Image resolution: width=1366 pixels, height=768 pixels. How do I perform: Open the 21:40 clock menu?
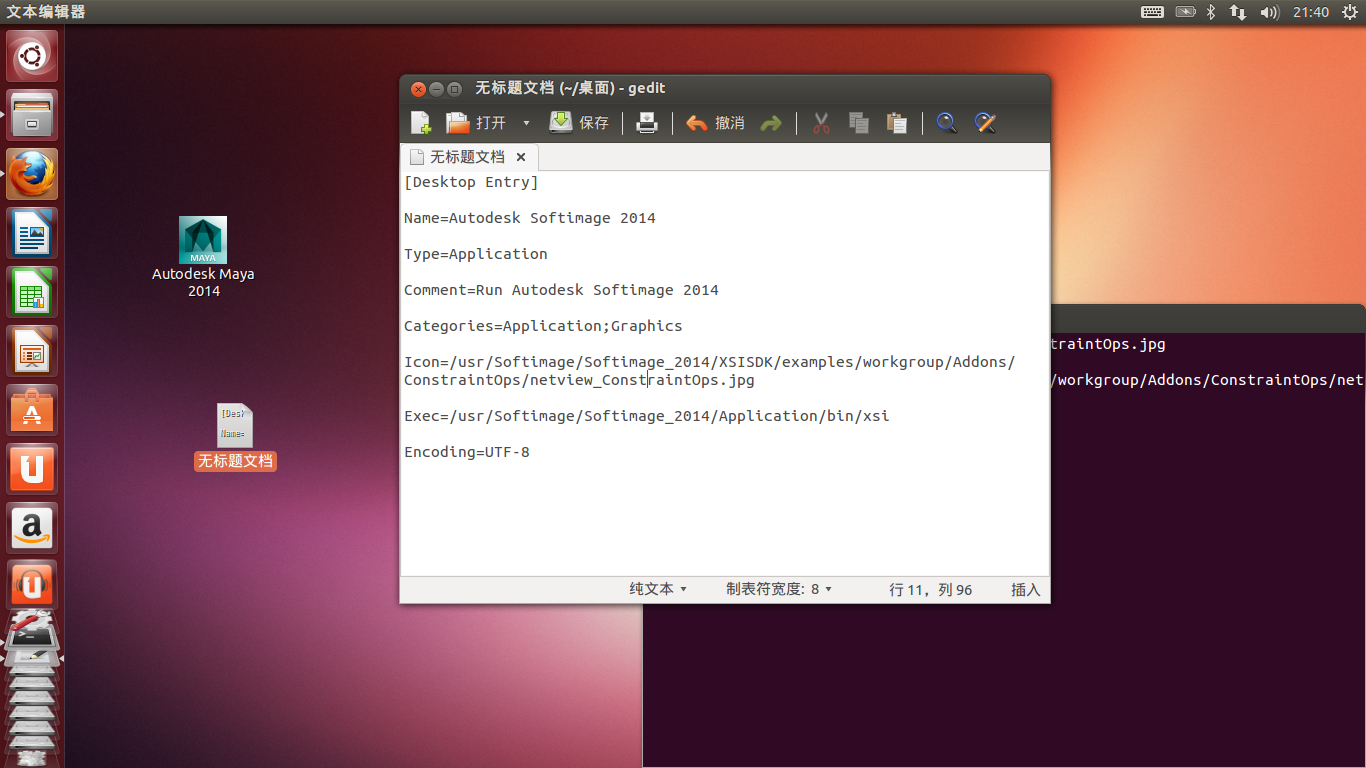point(1310,12)
